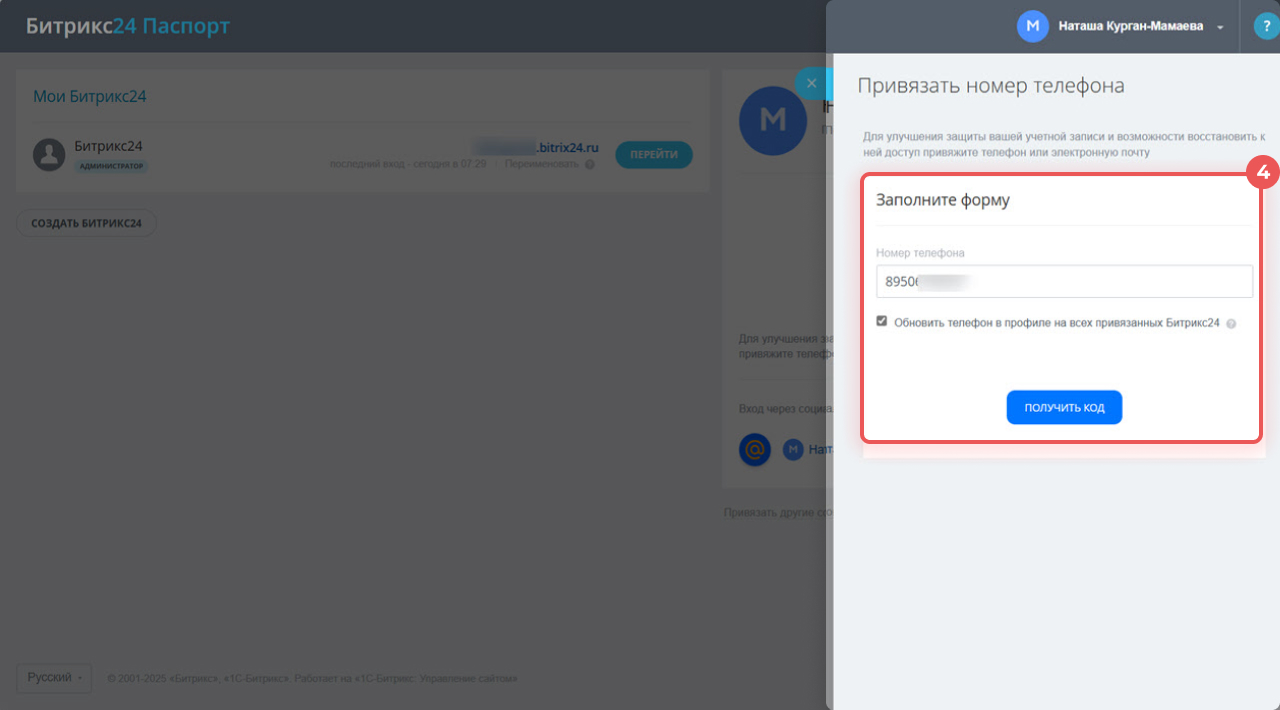Click the СОЗДАТЬ БИТРИКС24 button
This screenshot has width=1280, height=710.
(x=87, y=223)
